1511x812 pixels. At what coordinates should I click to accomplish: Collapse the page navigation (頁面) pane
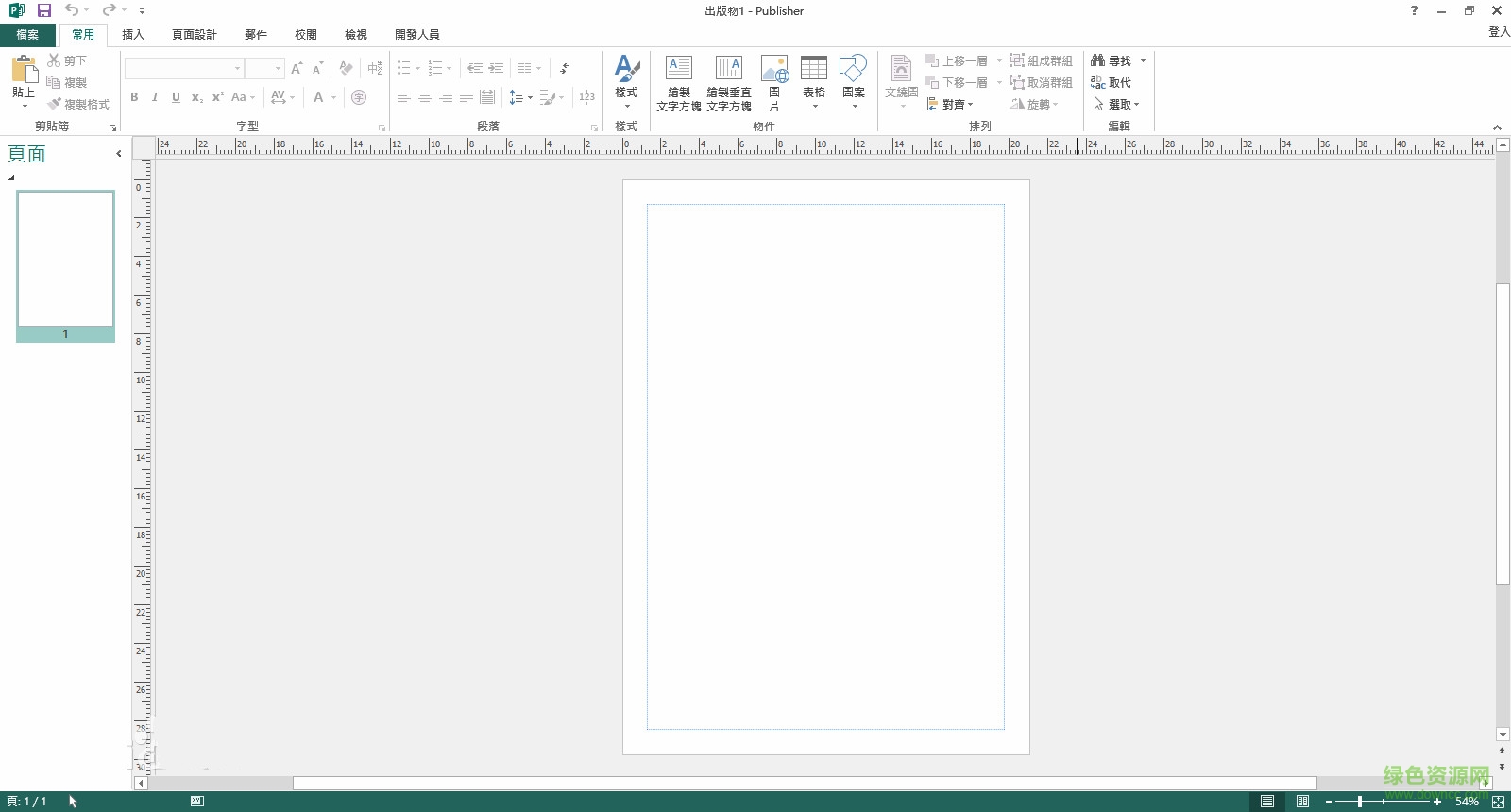tap(118, 153)
